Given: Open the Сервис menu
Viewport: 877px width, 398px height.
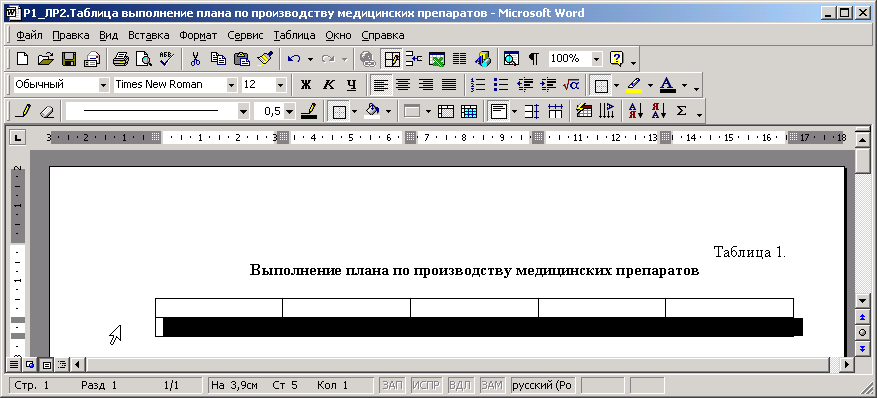Looking at the screenshot, I should 246,35.
